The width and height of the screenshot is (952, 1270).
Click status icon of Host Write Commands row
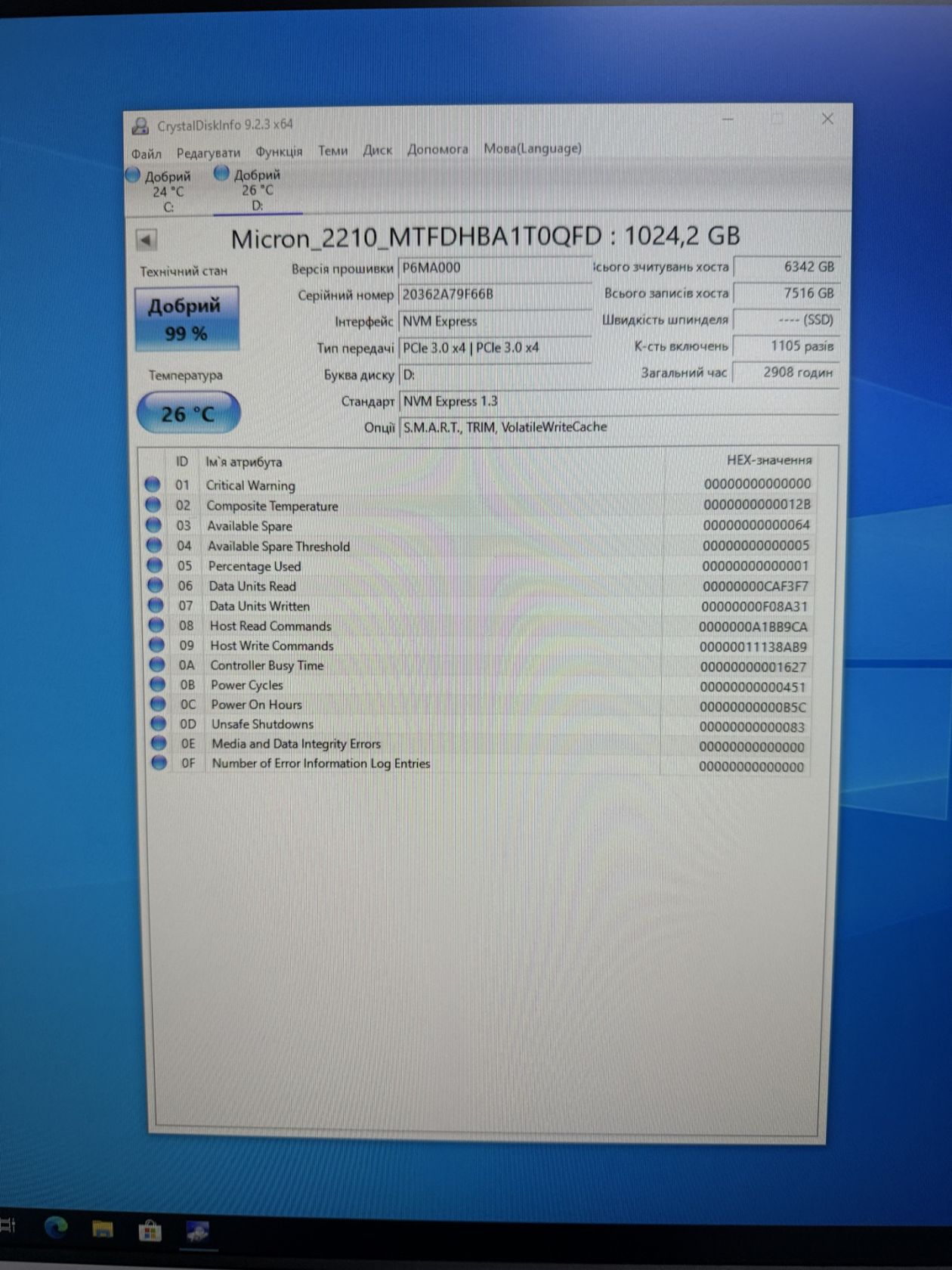[x=156, y=645]
